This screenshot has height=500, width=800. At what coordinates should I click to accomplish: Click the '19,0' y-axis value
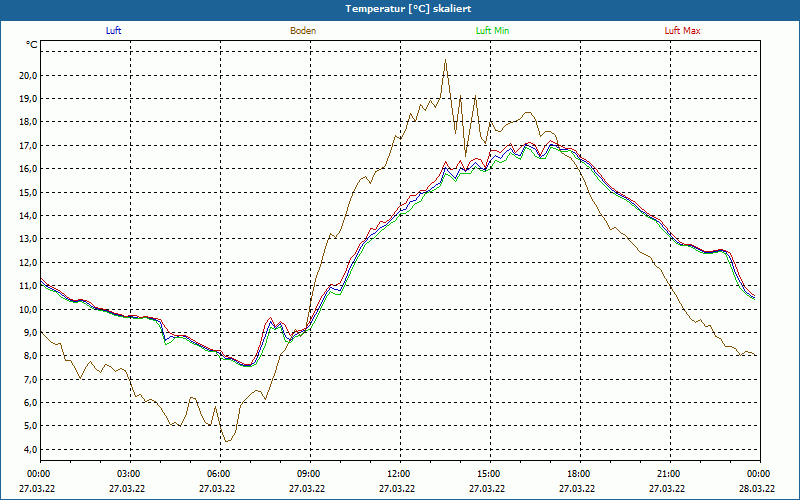[x=28, y=98]
